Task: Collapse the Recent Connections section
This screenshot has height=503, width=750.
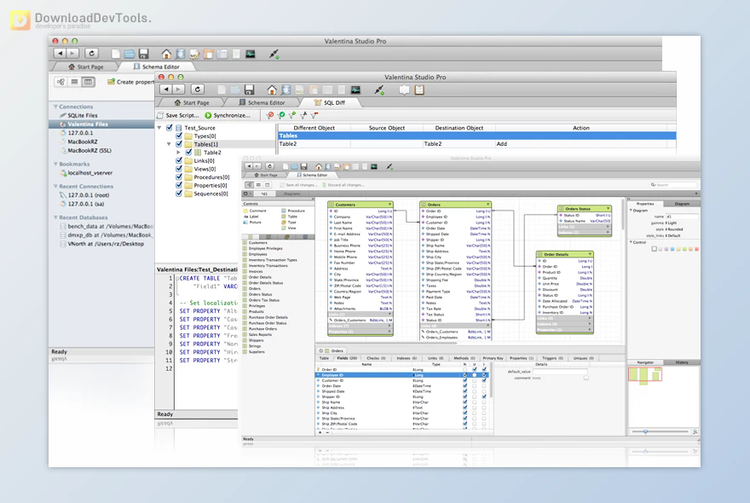Action: (x=55, y=186)
